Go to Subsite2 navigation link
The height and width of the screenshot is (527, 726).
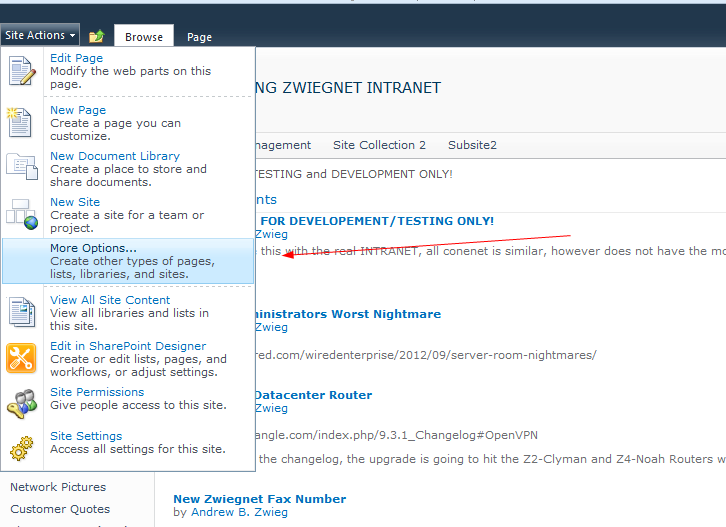pos(472,145)
